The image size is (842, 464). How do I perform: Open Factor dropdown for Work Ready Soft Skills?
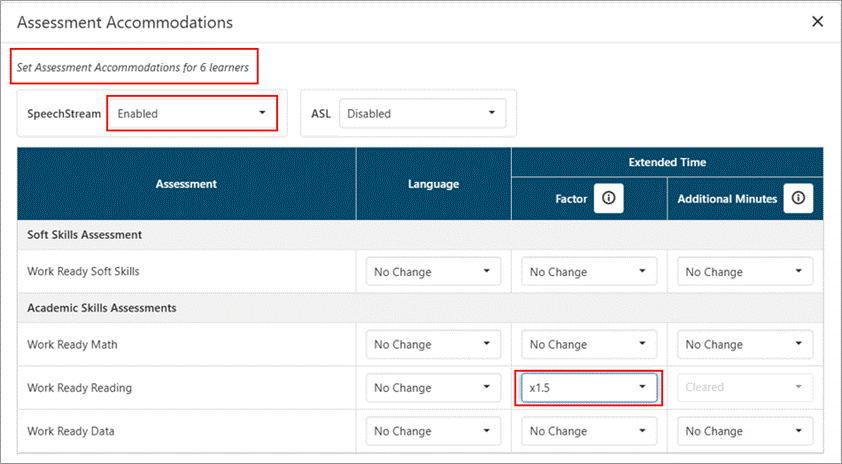(x=589, y=272)
